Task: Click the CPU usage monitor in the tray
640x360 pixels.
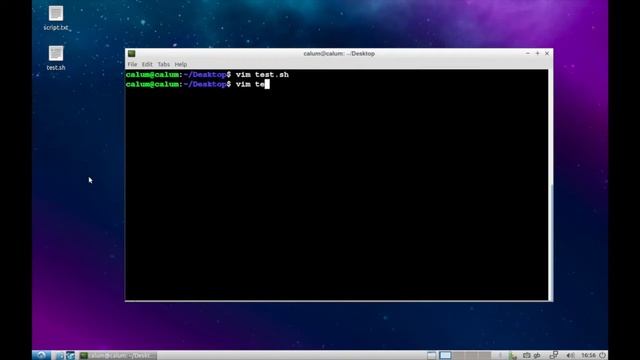Action: [513, 356]
